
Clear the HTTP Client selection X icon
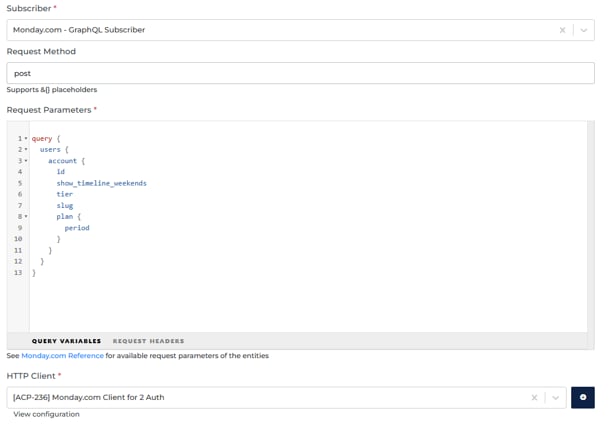(534, 397)
